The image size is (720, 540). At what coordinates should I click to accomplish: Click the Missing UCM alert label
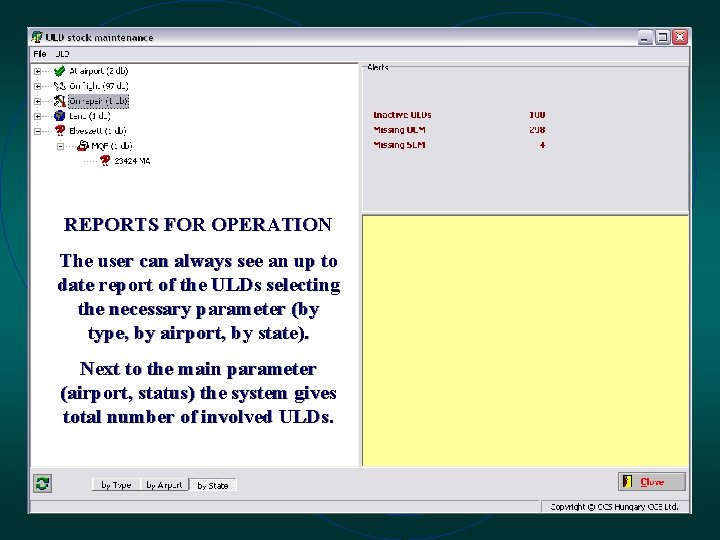(399, 130)
